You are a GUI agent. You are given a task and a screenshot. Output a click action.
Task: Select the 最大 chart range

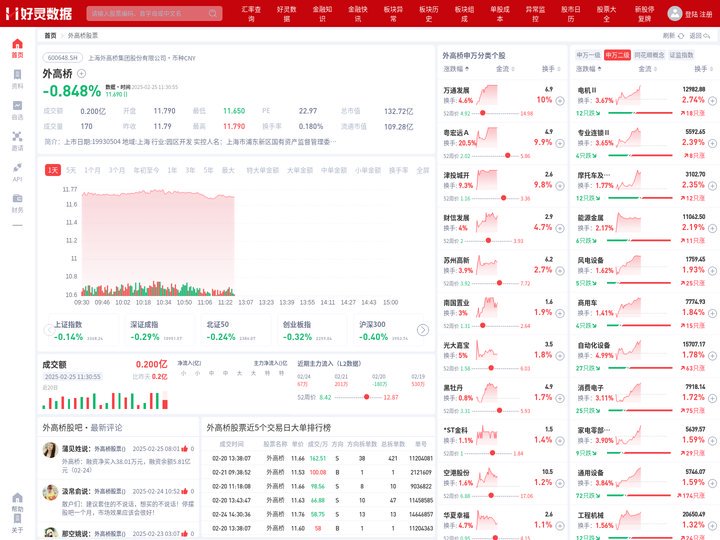click(x=228, y=170)
